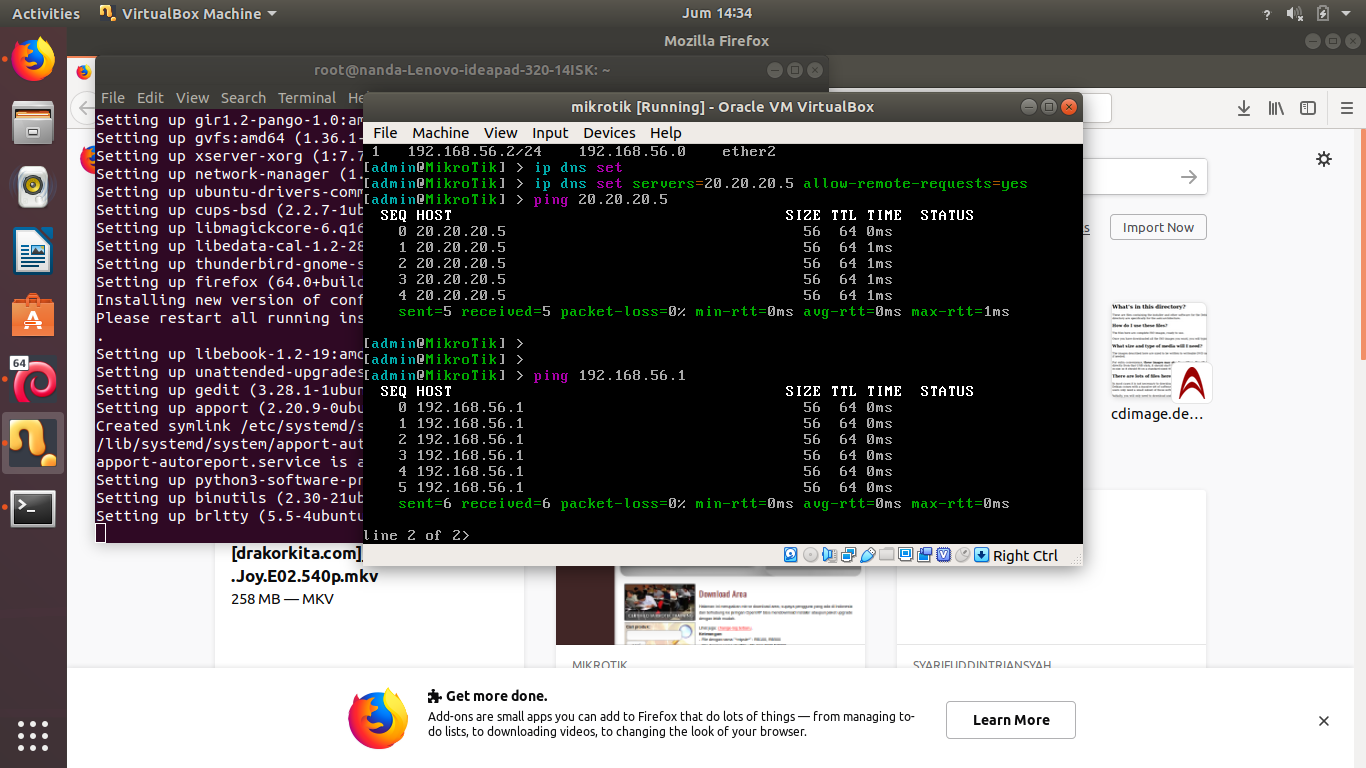Click the Learn More button
1366x768 pixels.
(1011, 720)
